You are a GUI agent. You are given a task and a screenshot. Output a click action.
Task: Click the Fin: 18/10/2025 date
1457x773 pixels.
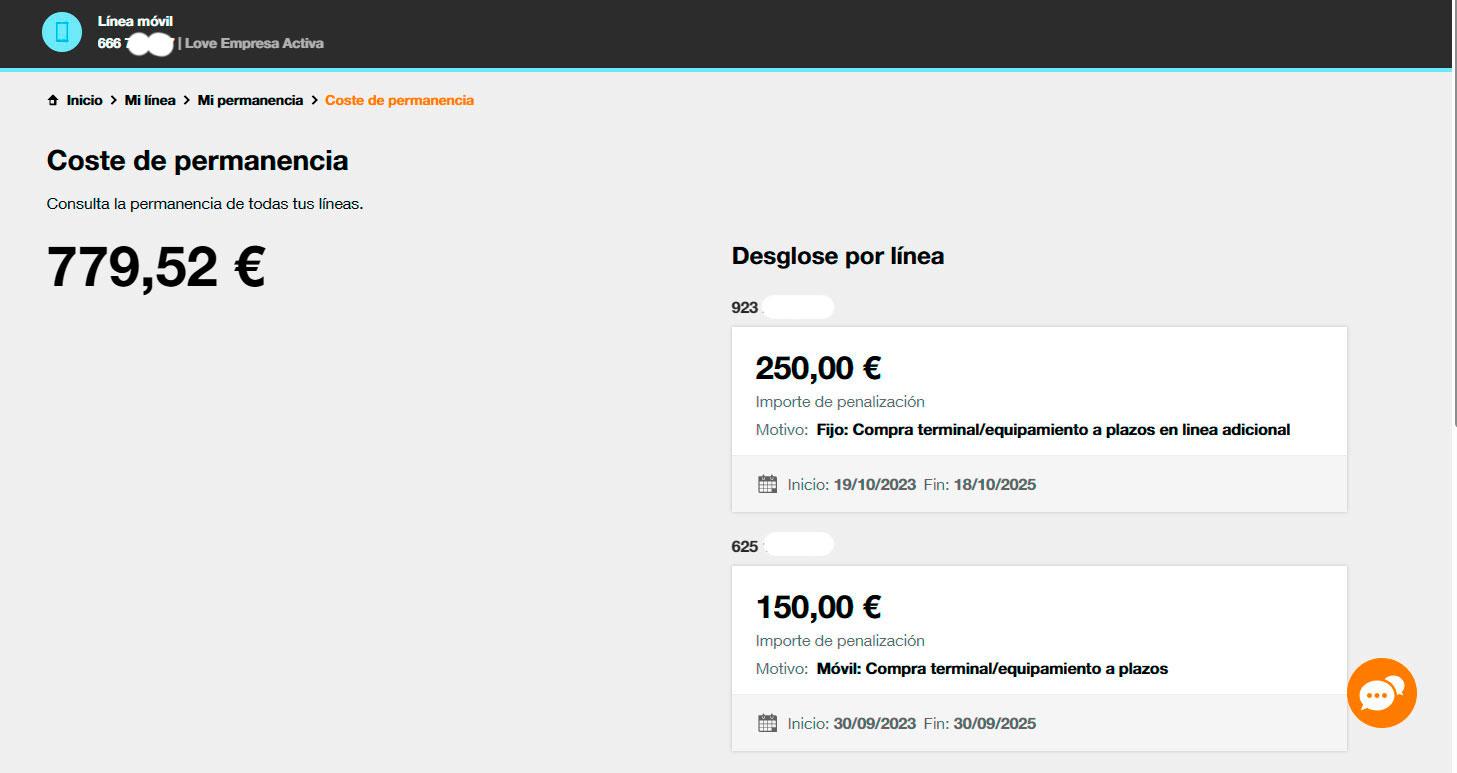979,484
